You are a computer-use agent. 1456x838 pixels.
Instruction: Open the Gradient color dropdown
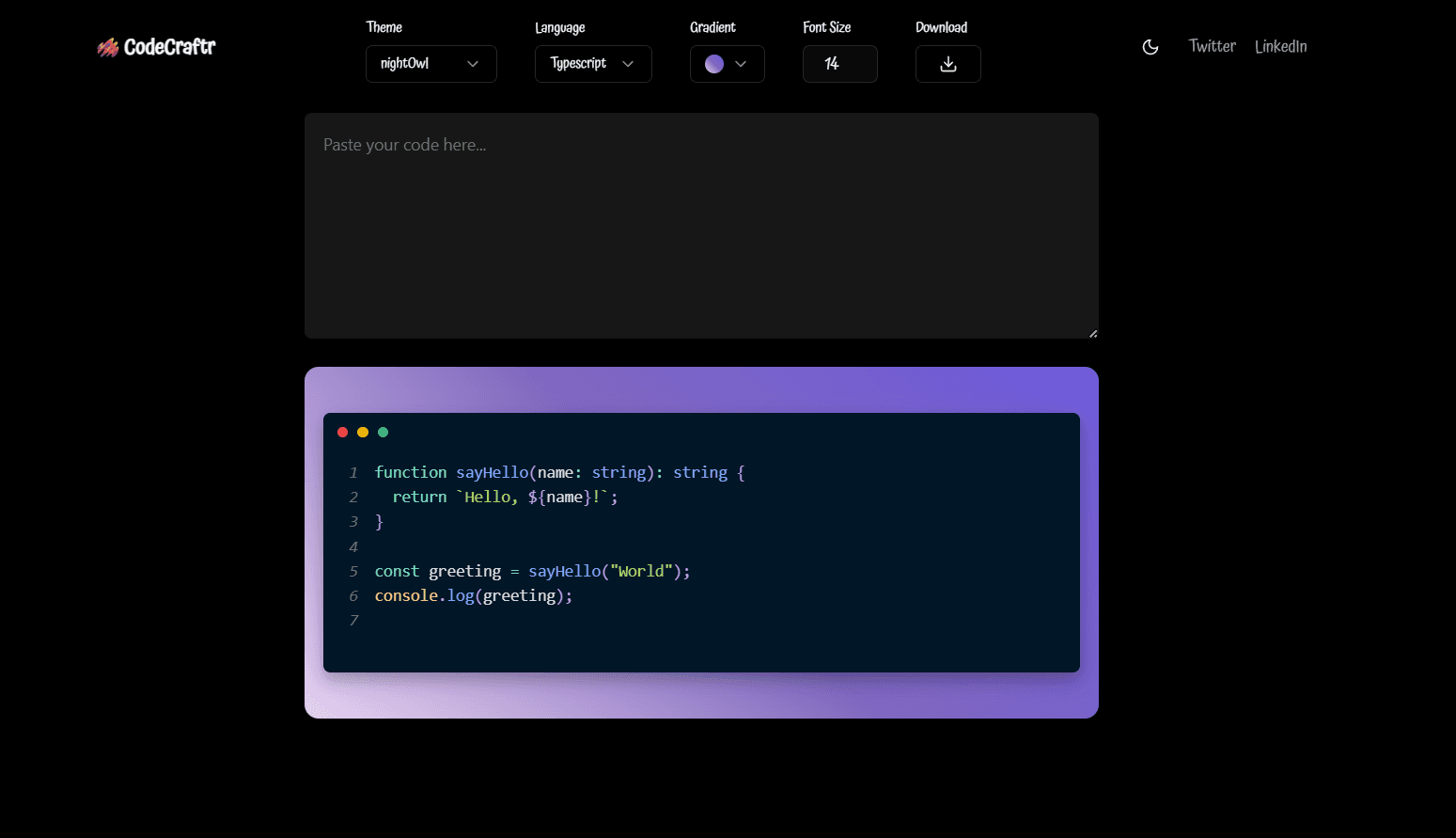point(728,64)
